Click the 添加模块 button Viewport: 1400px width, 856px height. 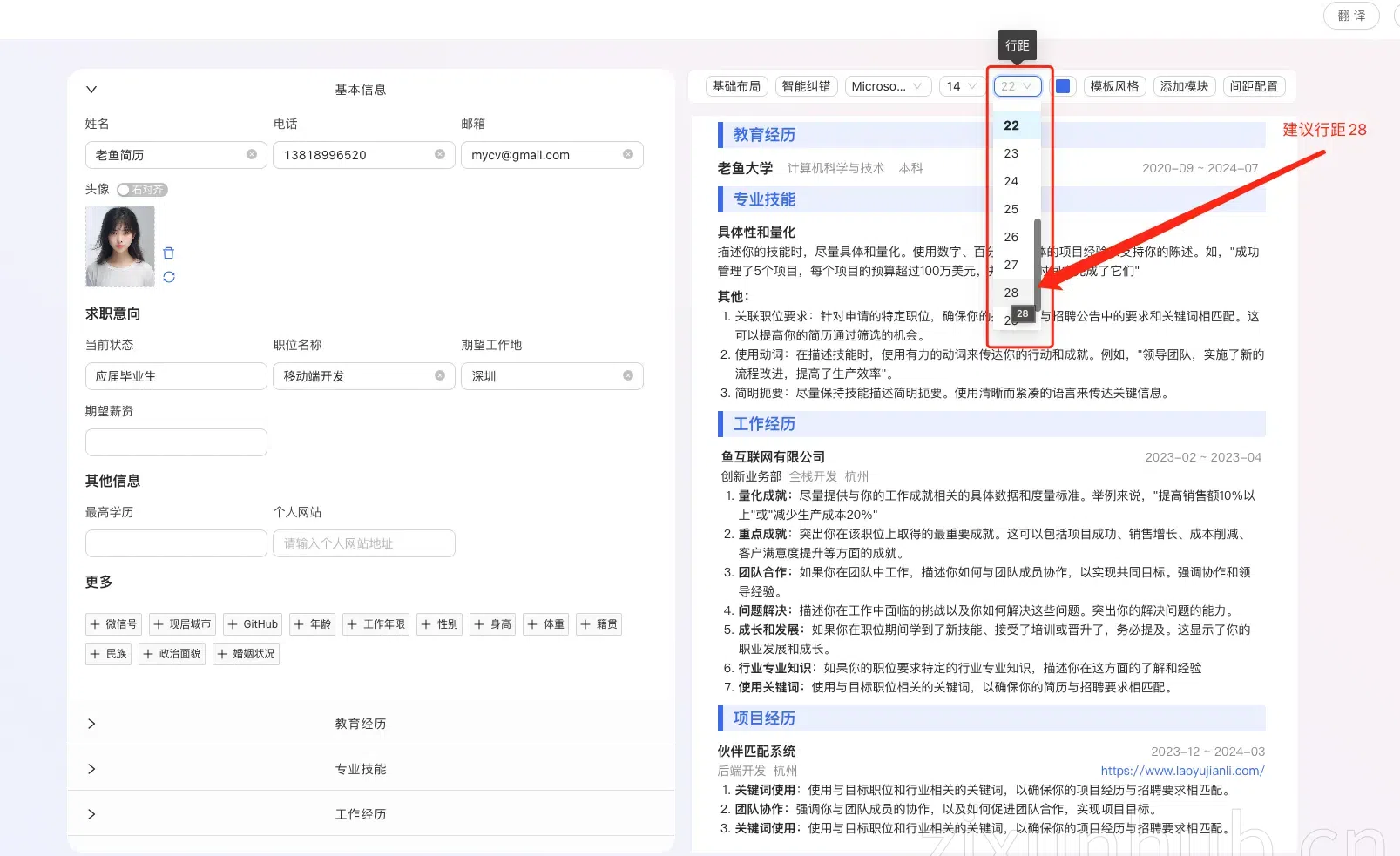click(x=1184, y=86)
